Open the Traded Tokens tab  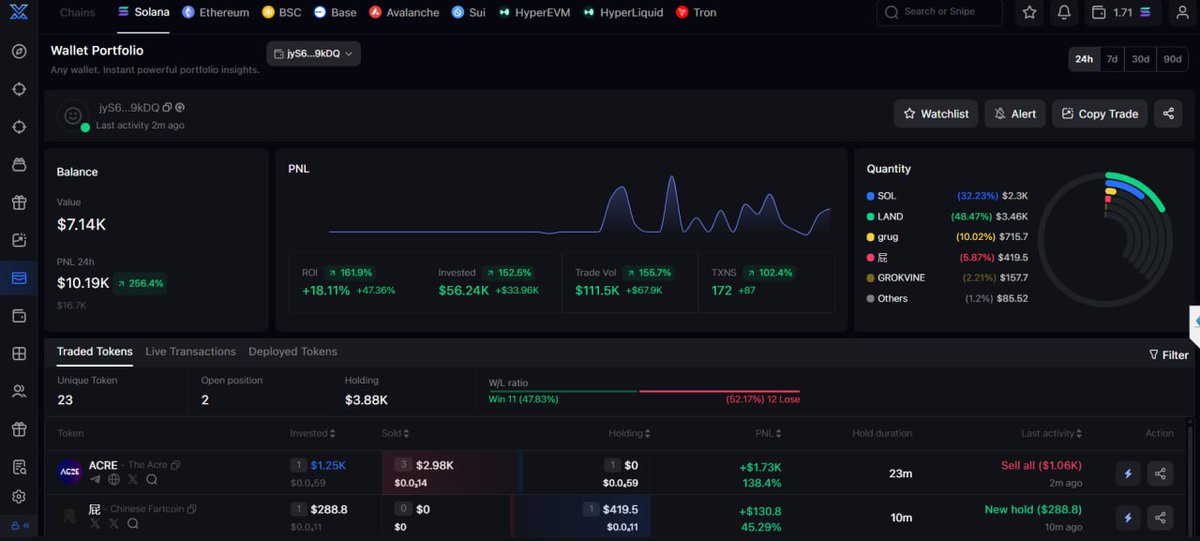pos(95,352)
